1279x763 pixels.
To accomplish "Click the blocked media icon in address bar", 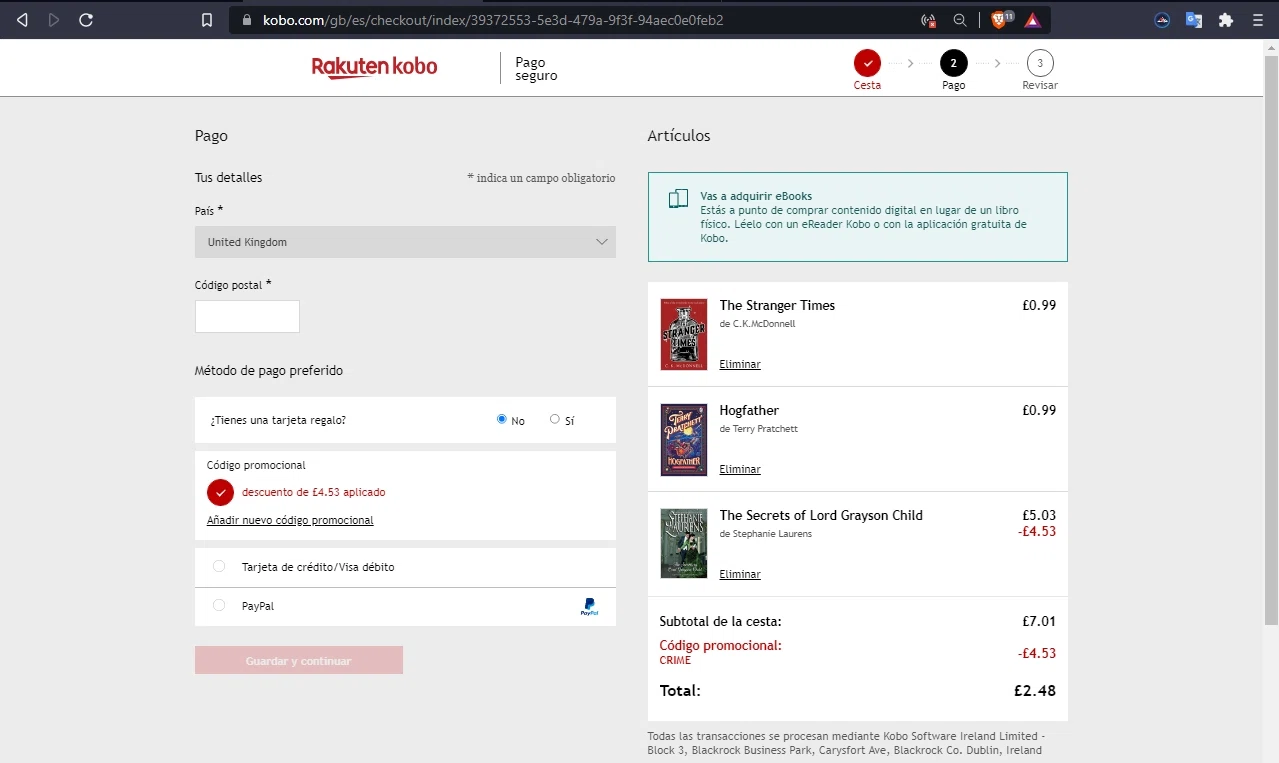I will coord(928,20).
